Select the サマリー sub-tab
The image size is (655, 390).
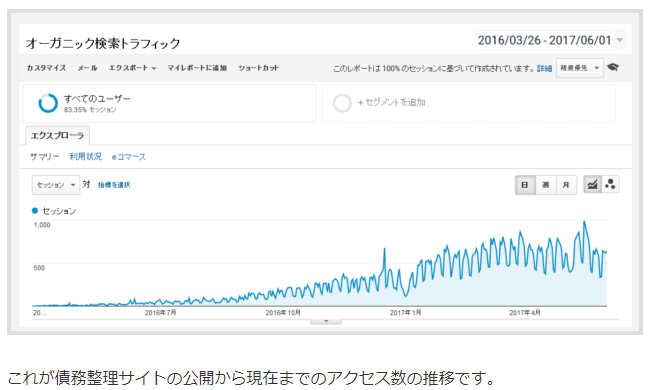tap(44, 157)
